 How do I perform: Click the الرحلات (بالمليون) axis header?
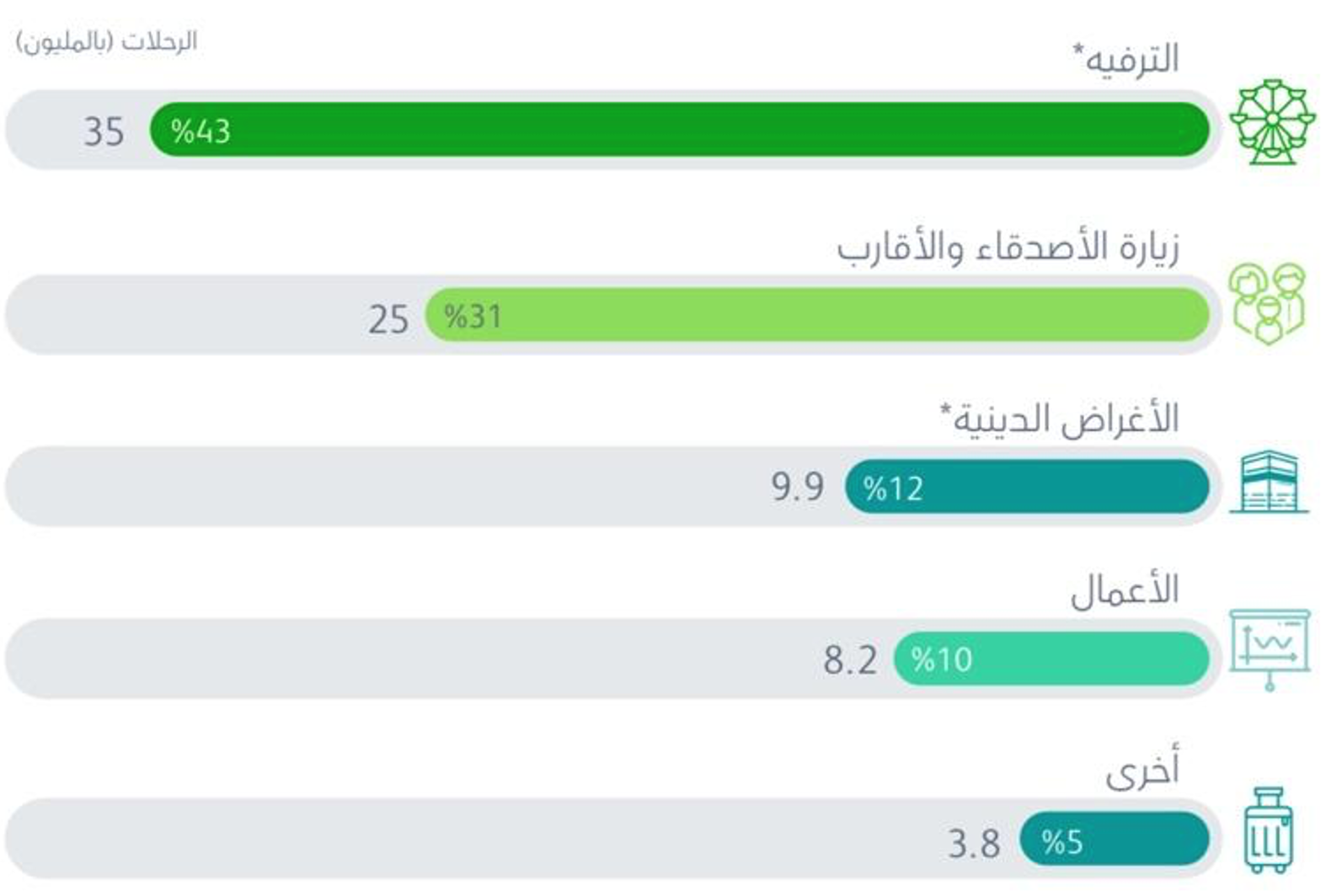[106, 41]
